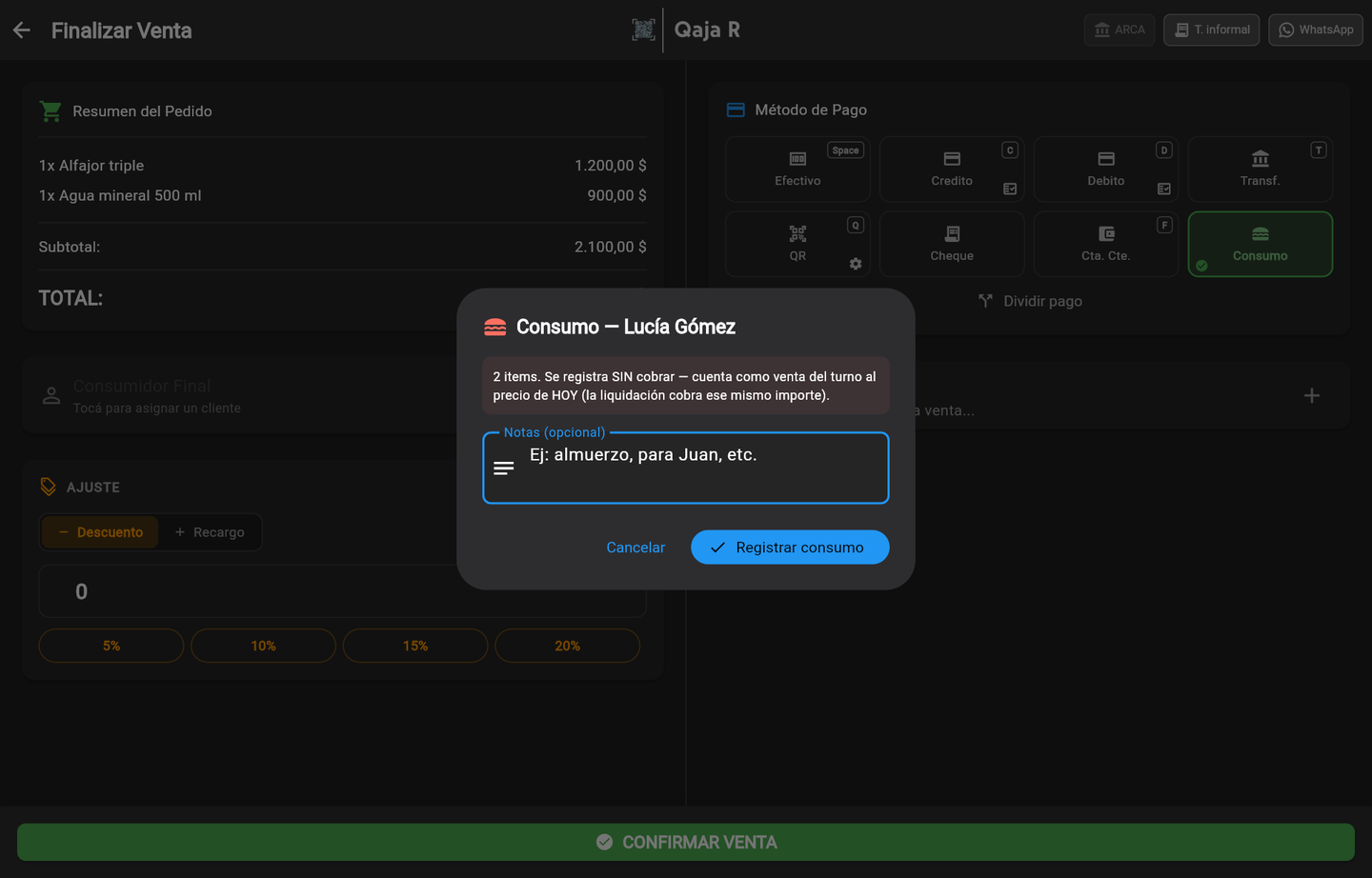1372x878 pixels.
Task: Click the card detail icon on Credito
Action: point(1010,189)
